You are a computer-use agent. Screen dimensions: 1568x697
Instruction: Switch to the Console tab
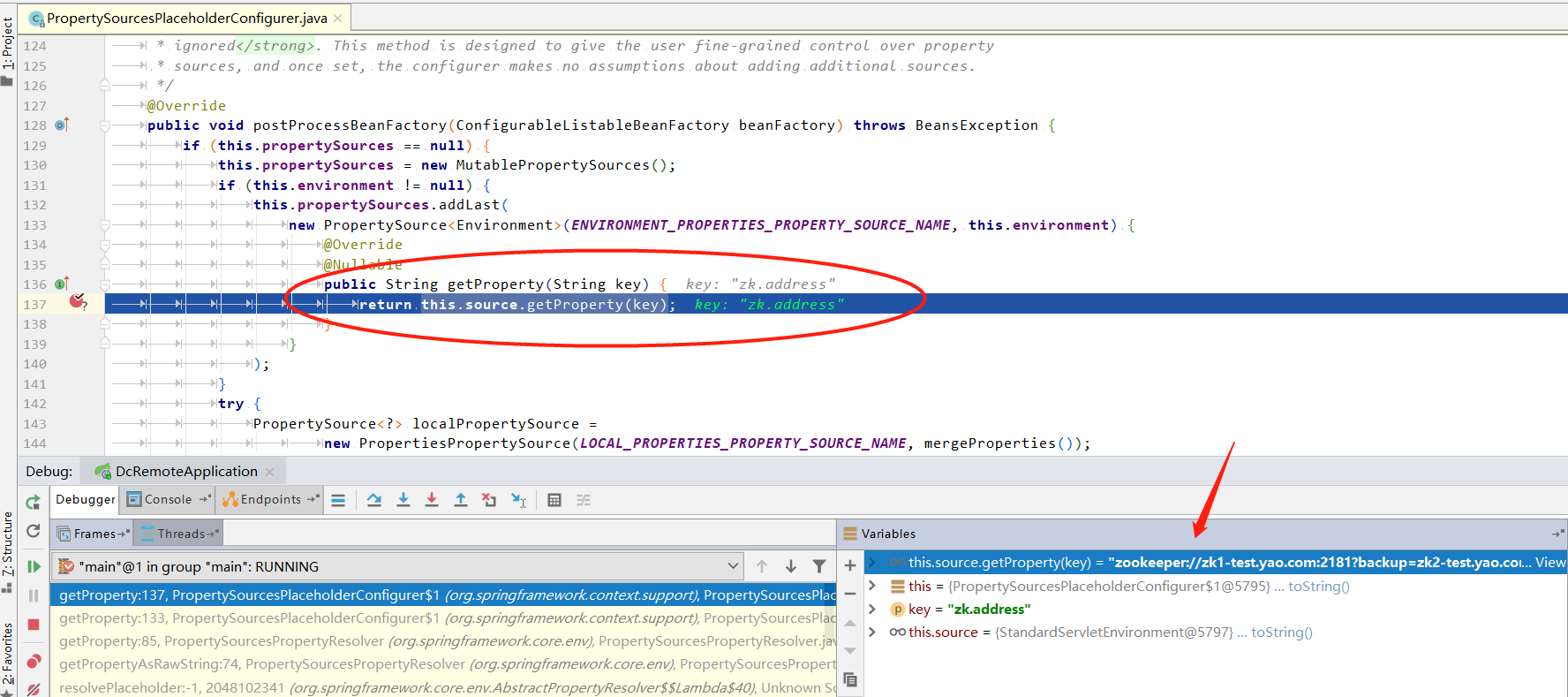(168, 499)
